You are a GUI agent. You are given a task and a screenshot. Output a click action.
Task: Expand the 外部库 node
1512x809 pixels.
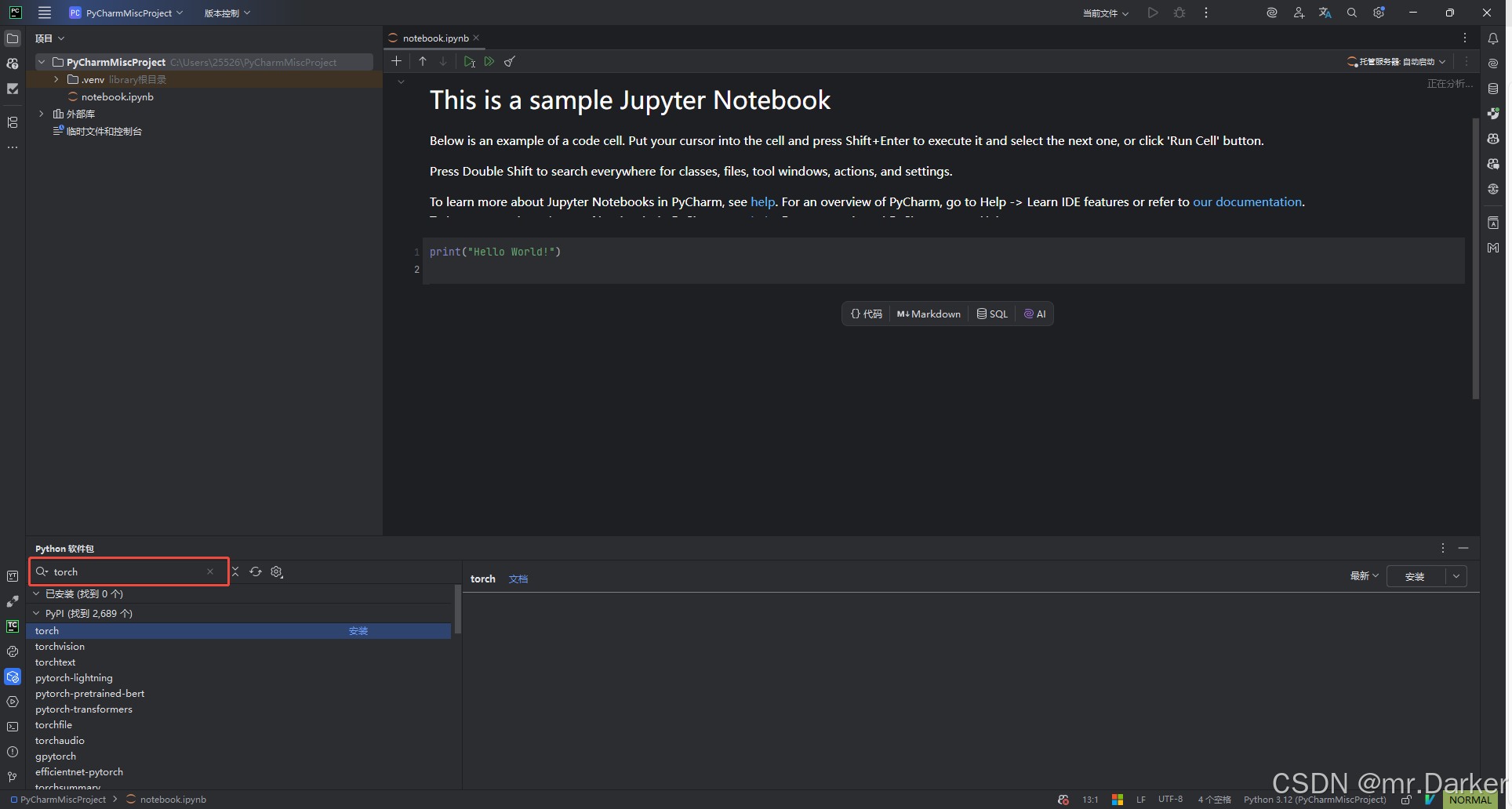click(42, 114)
